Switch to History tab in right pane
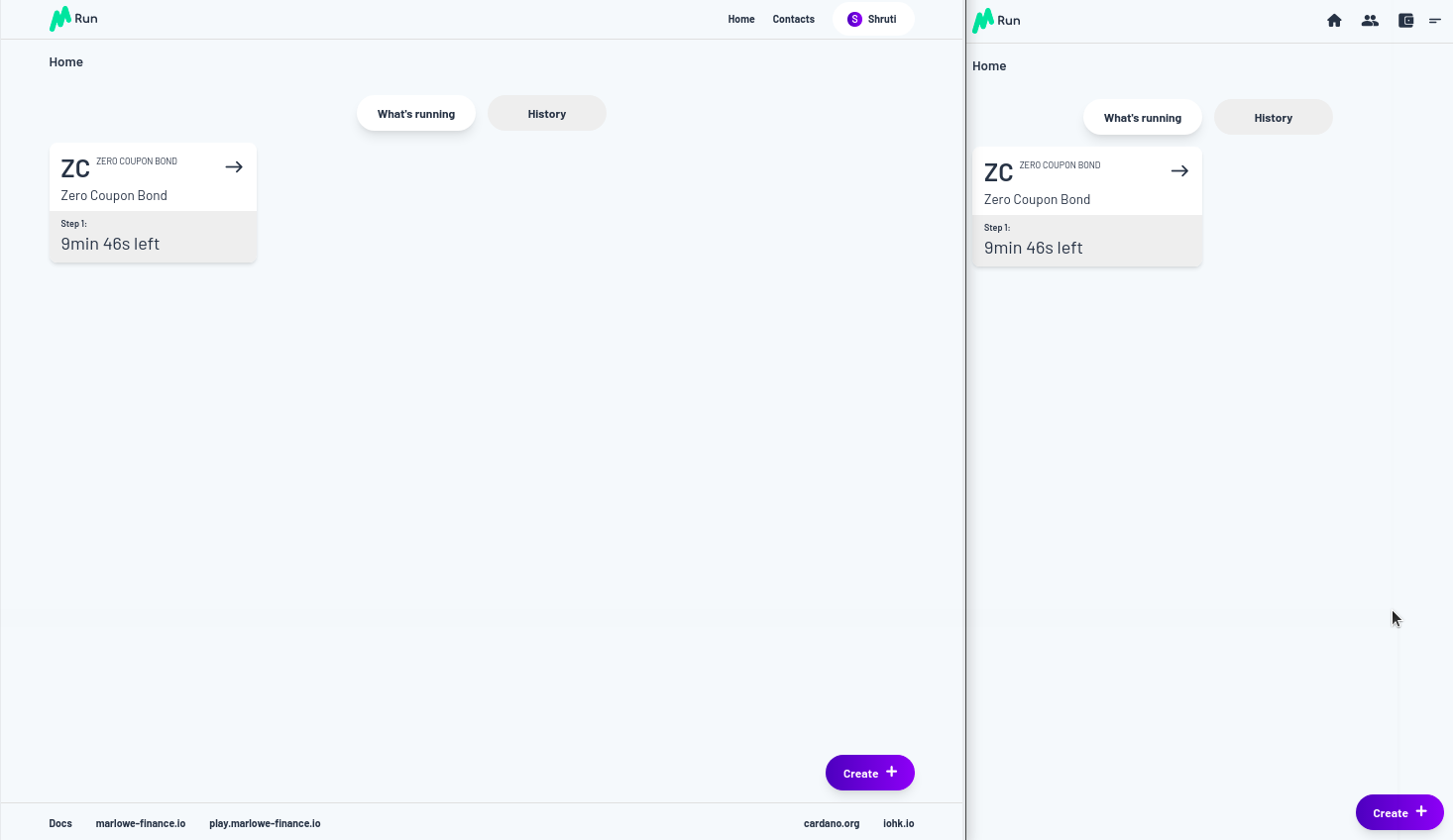 point(1273,118)
